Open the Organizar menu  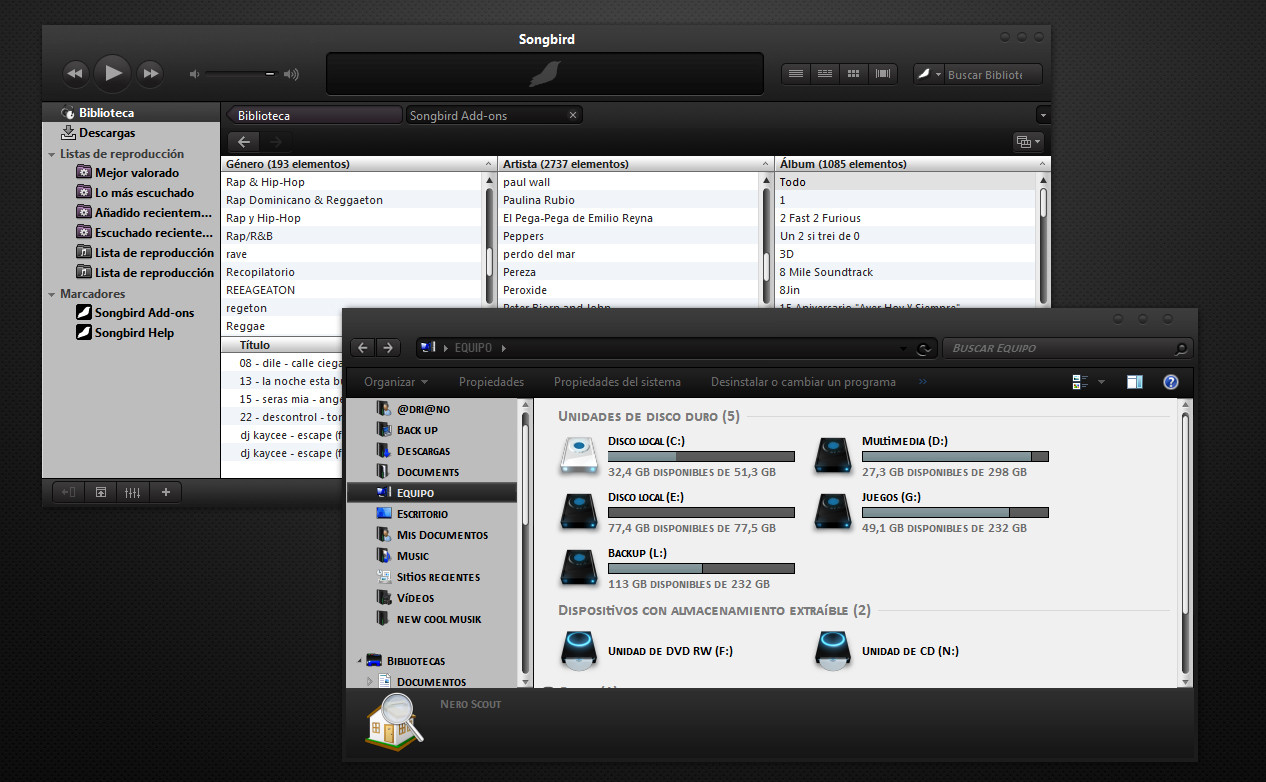point(396,382)
